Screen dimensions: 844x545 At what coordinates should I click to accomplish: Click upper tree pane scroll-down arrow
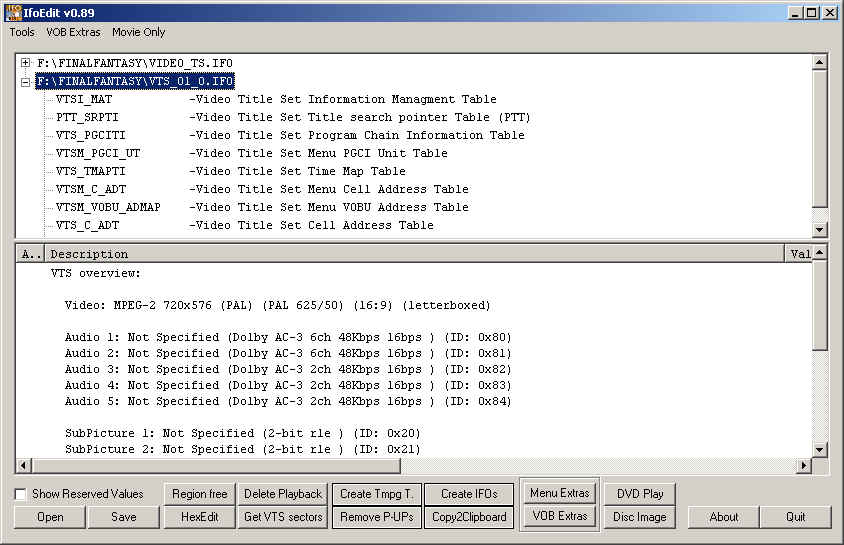click(x=819, y=229)
